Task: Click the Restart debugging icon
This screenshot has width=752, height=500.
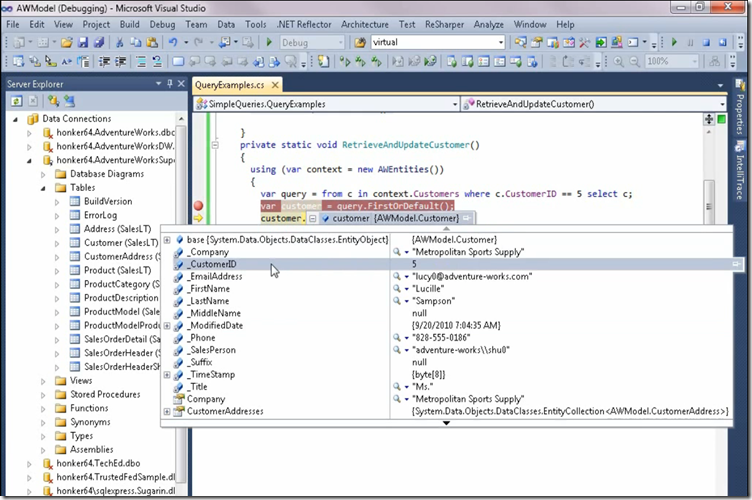Action: (x=723, y=43)
